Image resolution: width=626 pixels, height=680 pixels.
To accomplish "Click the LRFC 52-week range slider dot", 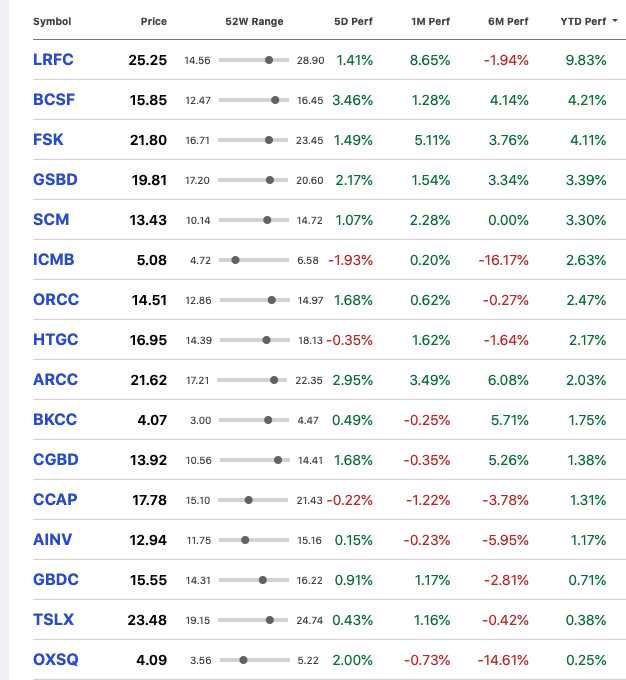I will click(x=269, y=60).
